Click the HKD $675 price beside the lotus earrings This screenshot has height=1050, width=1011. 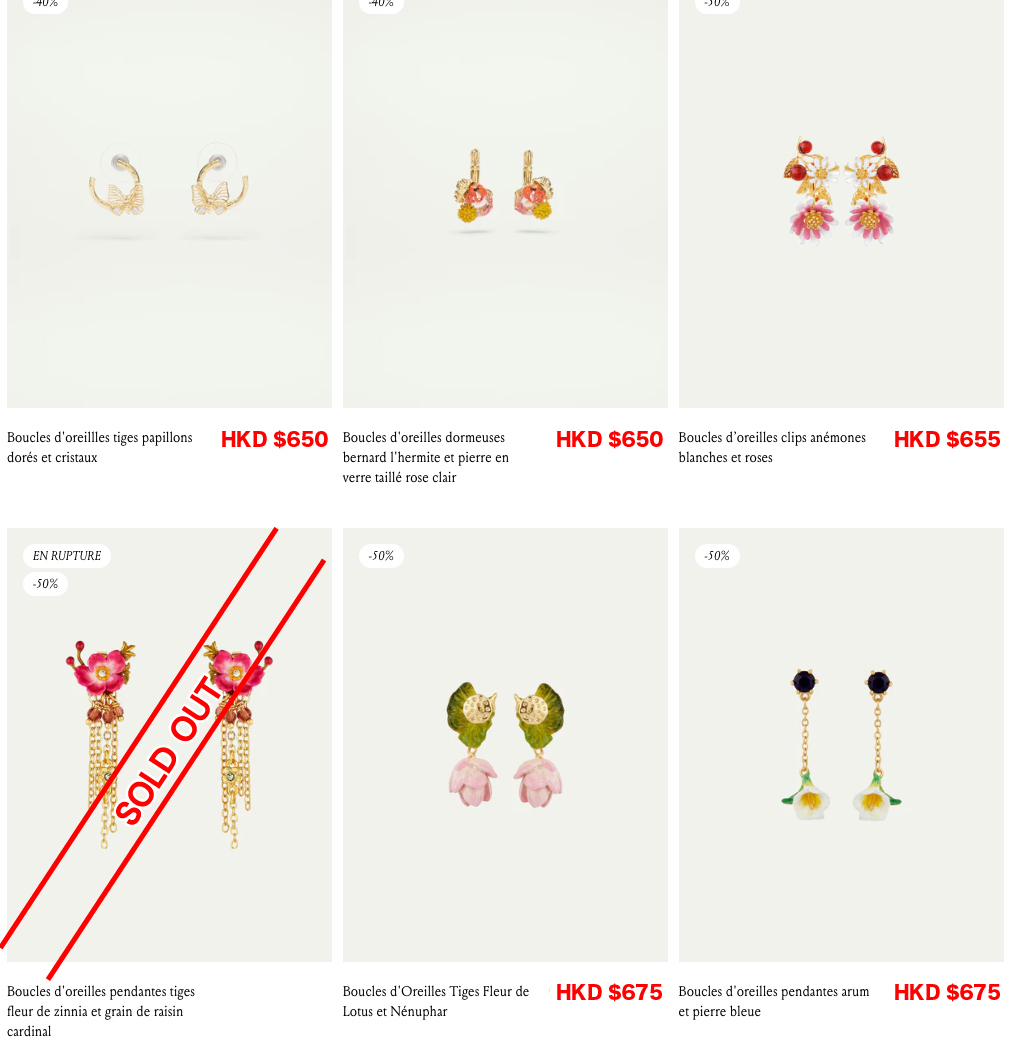tap(609, 992)
